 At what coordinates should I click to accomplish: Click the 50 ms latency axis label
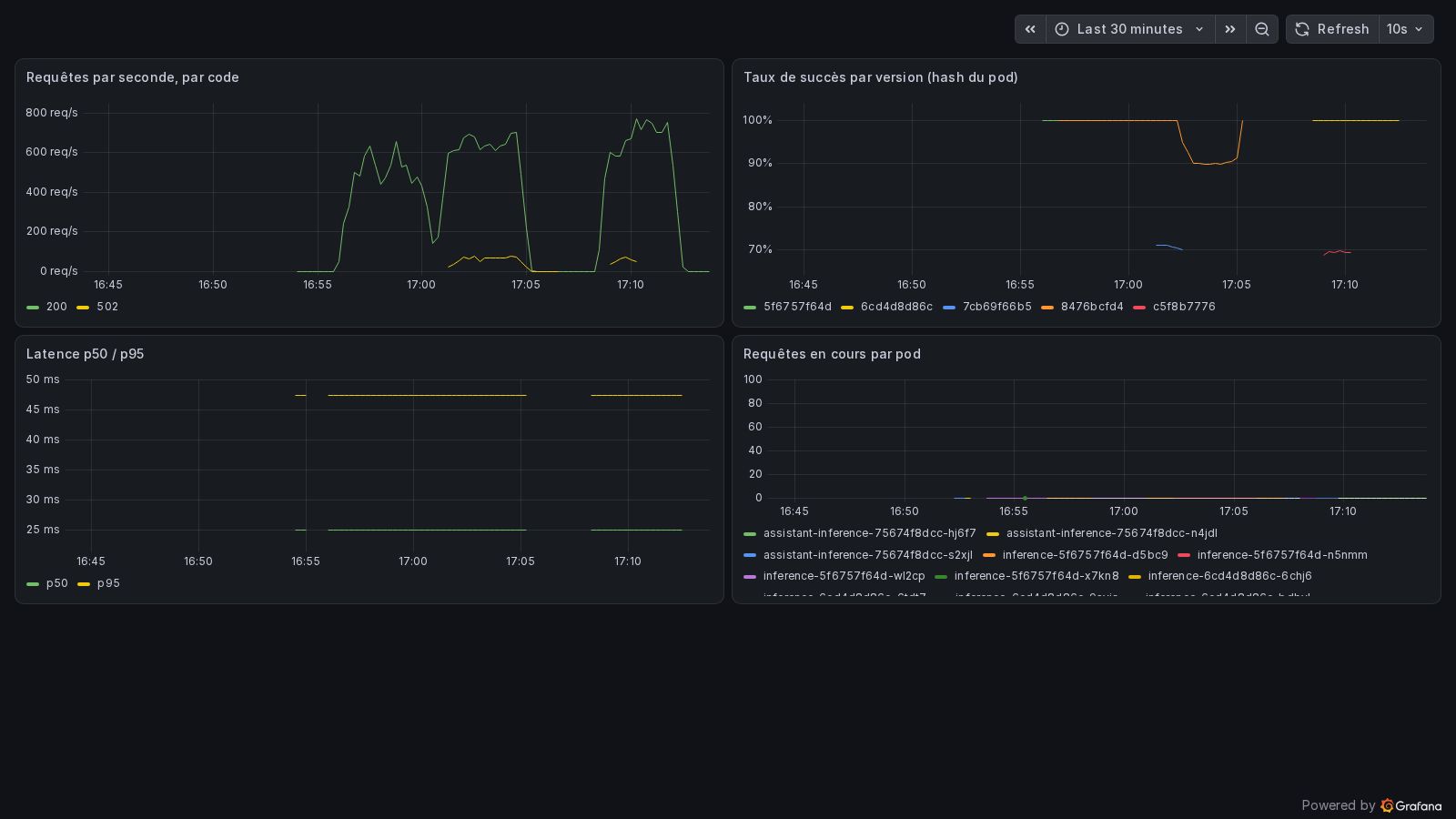[43, 379]
